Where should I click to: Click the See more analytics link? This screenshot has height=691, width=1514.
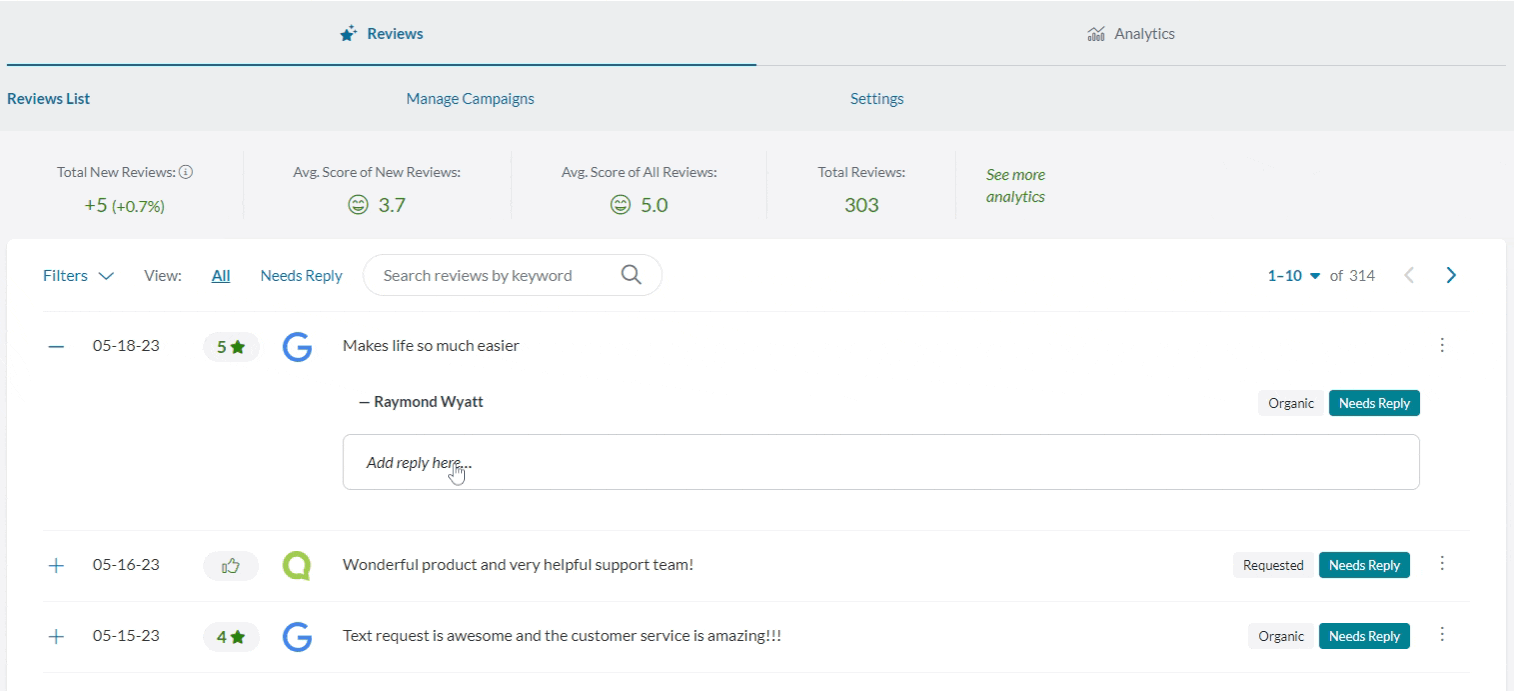click(x=1015, y=186)
